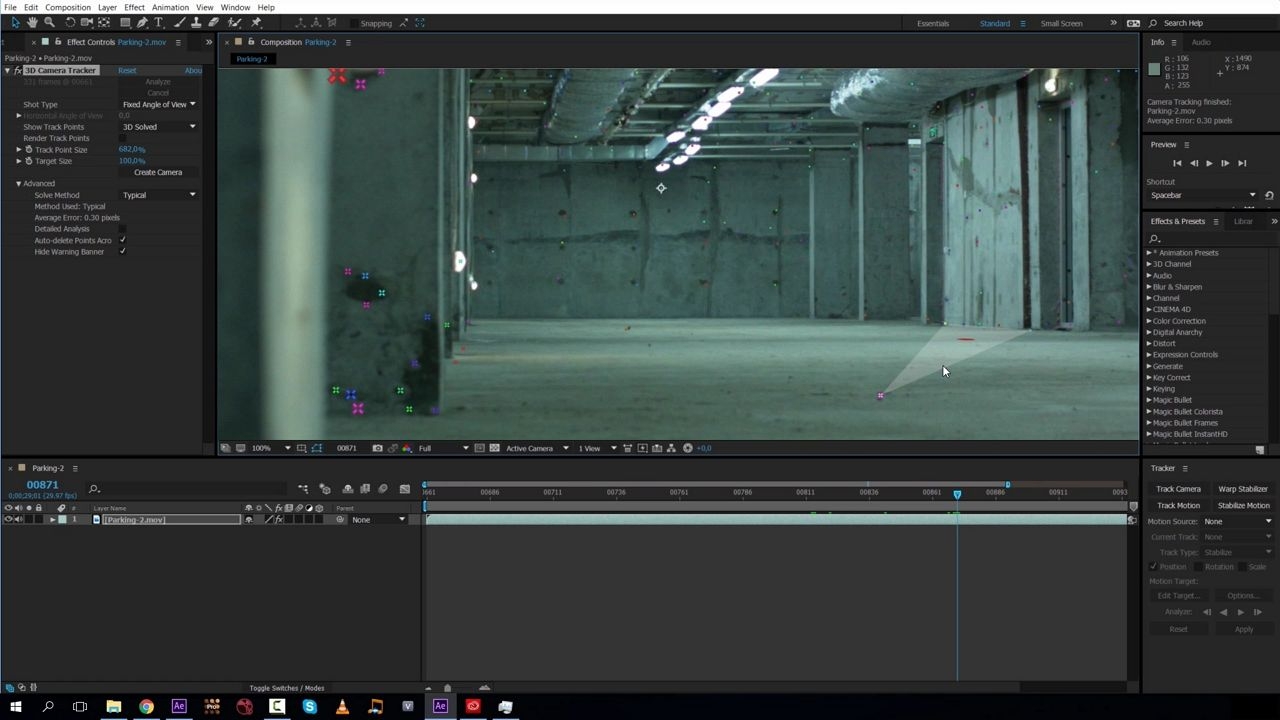1280x720 pixels.
Task: Toggle Hide Warning Banner checkbox
Action: (x=122, y=252)
